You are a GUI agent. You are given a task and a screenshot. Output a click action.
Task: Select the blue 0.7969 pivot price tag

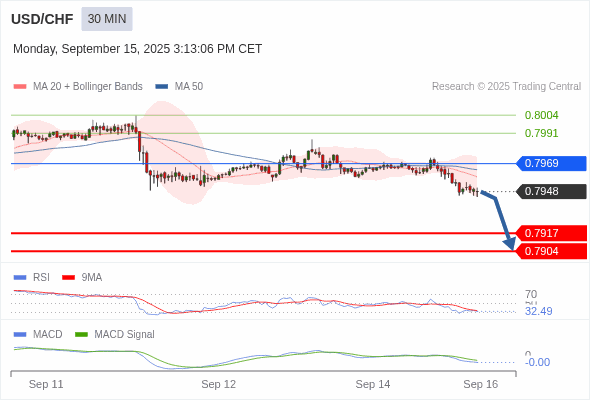click(x=551, y=163)
